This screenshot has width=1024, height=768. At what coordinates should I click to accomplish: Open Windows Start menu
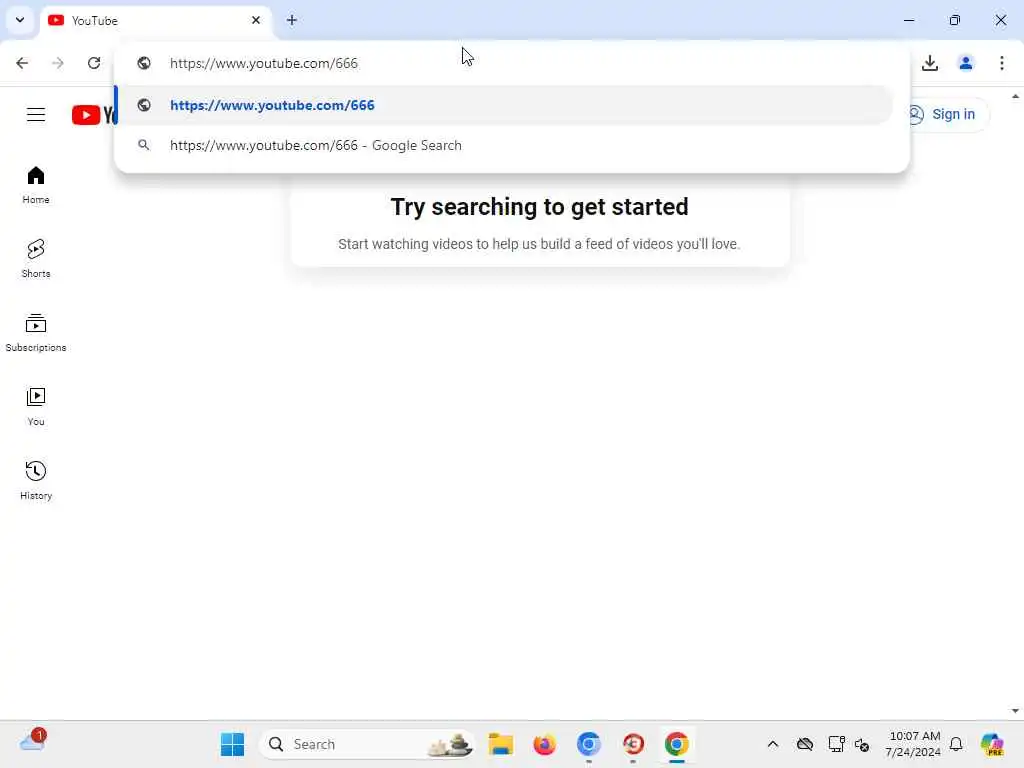point(232,744)
